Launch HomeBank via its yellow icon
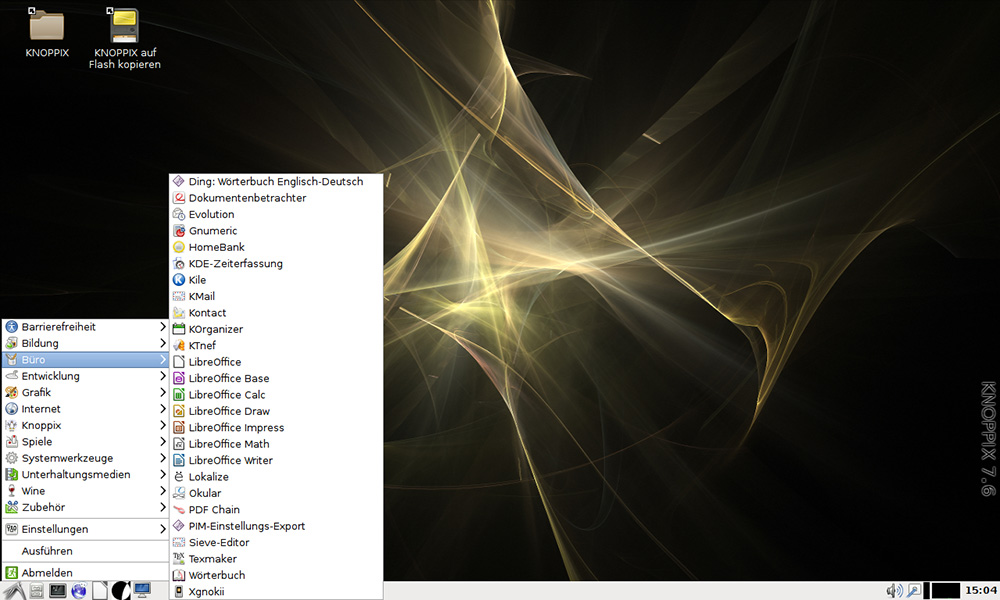The image size is (1000, 600). coord(179,247)
